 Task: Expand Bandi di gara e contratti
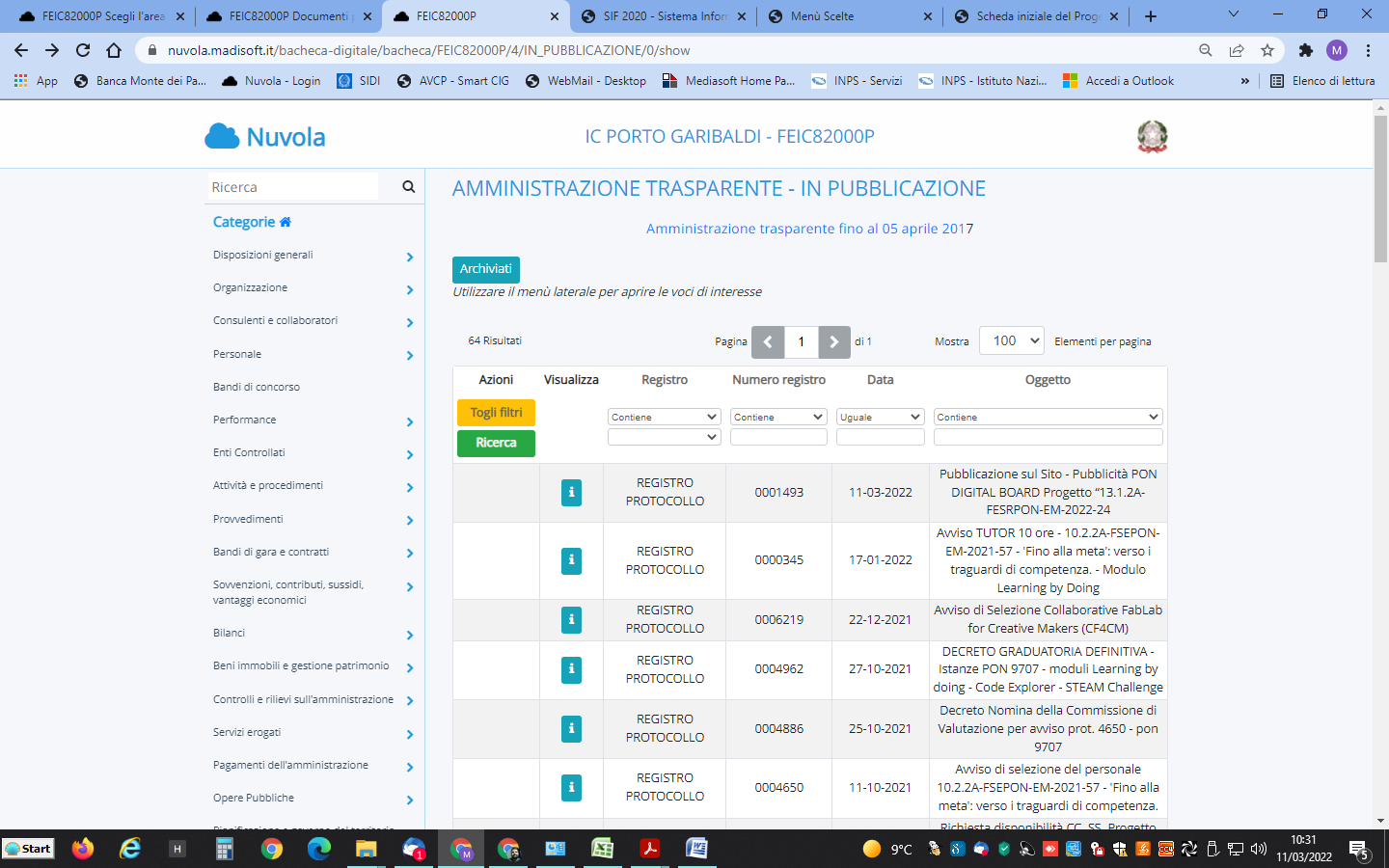410,554
